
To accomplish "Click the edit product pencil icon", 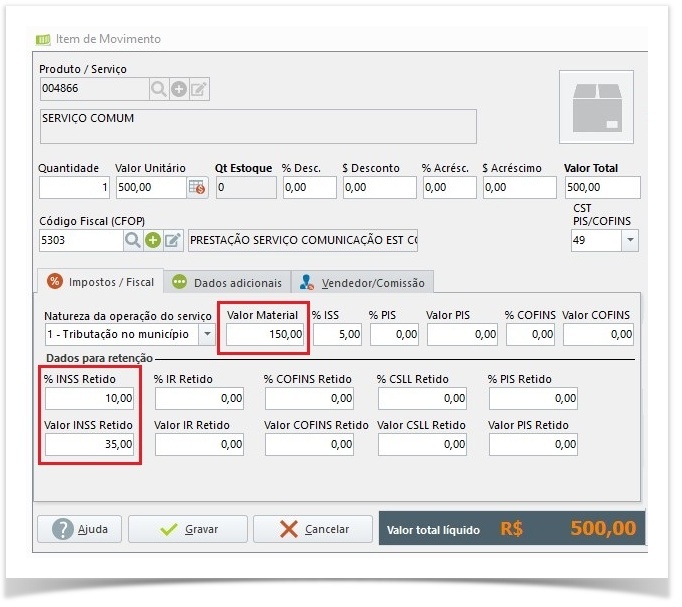I will pos(199,89).
